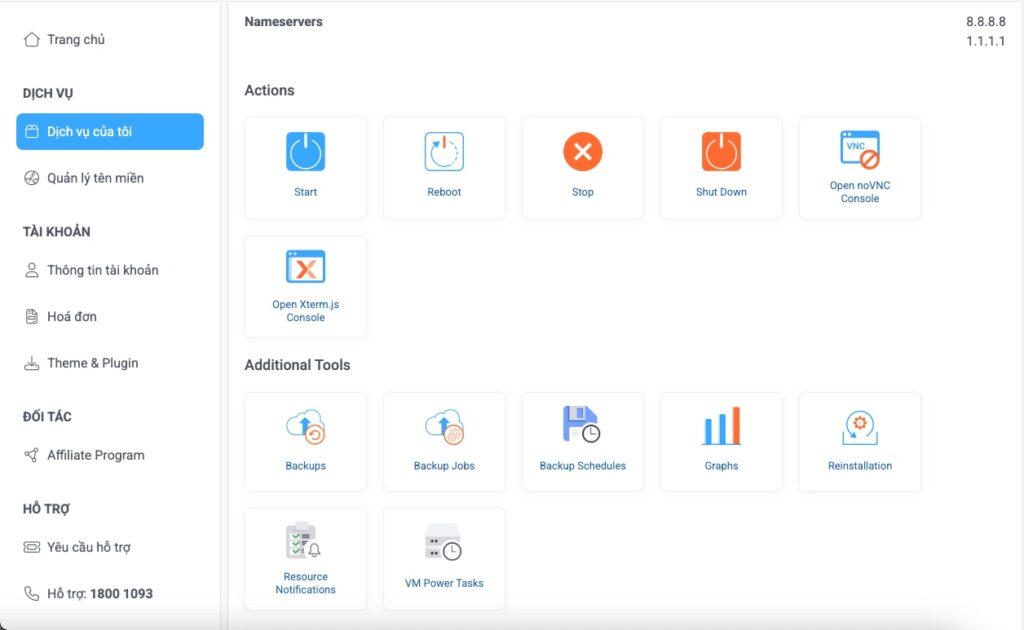Click the Shut Down icon
Image resolution: width=1024 pixels, height=630 pixels.
tap(721, 153)
